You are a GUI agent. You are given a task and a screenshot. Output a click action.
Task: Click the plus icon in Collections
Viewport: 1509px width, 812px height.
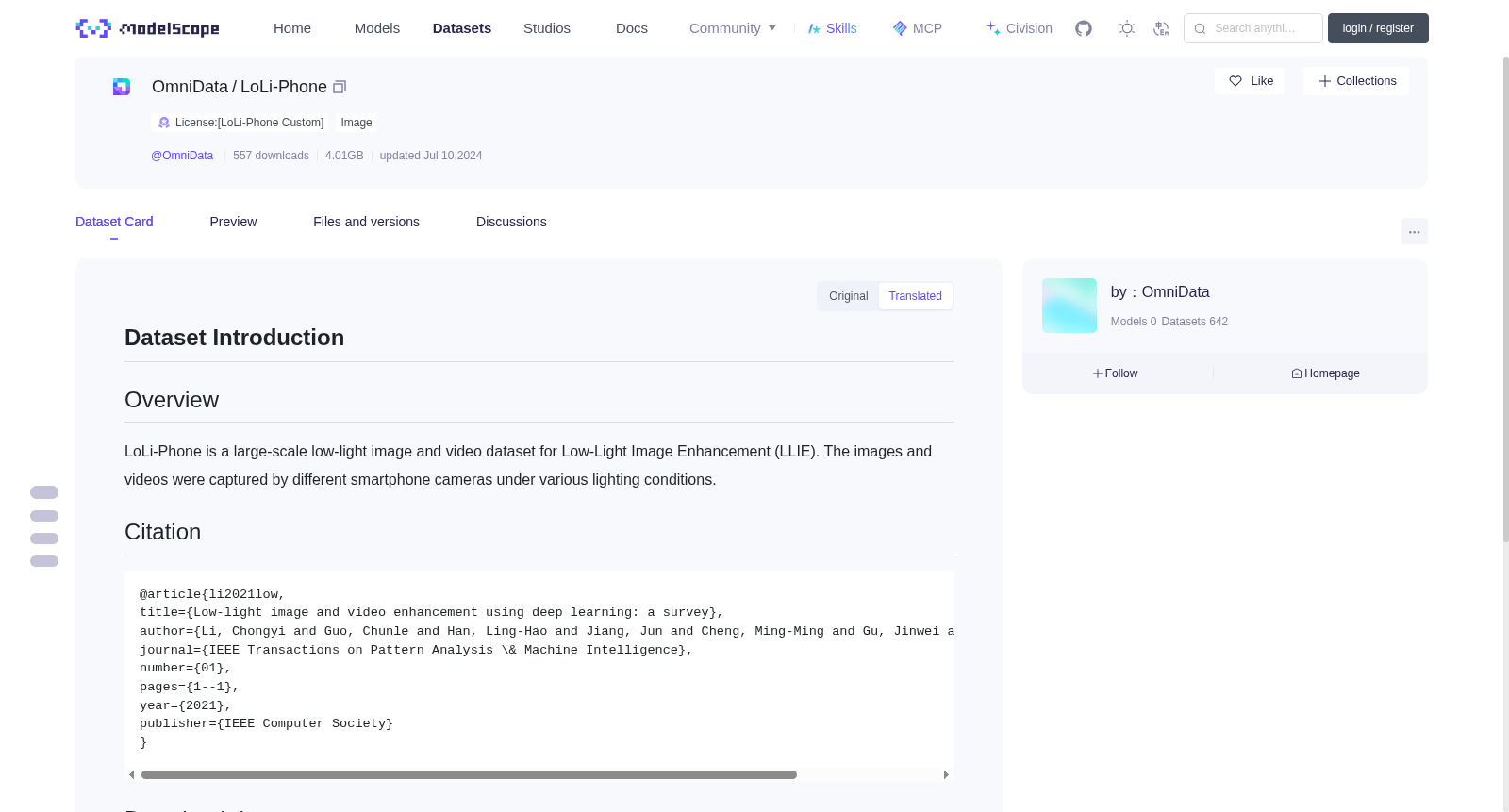[1324, 81]
